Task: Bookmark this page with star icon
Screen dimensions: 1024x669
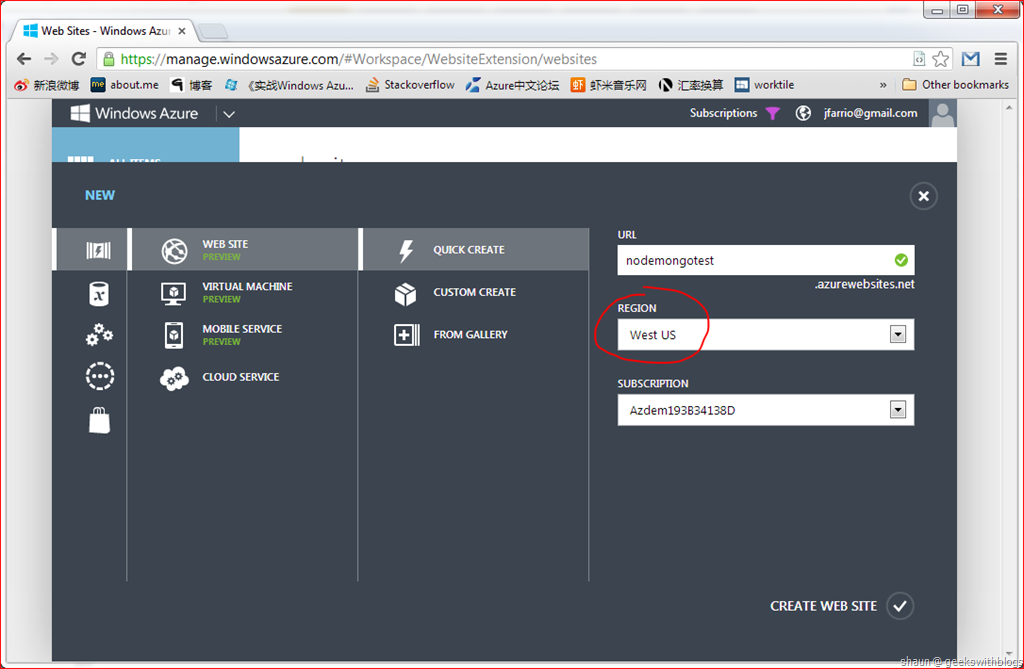Action: (x=940, y=59)
